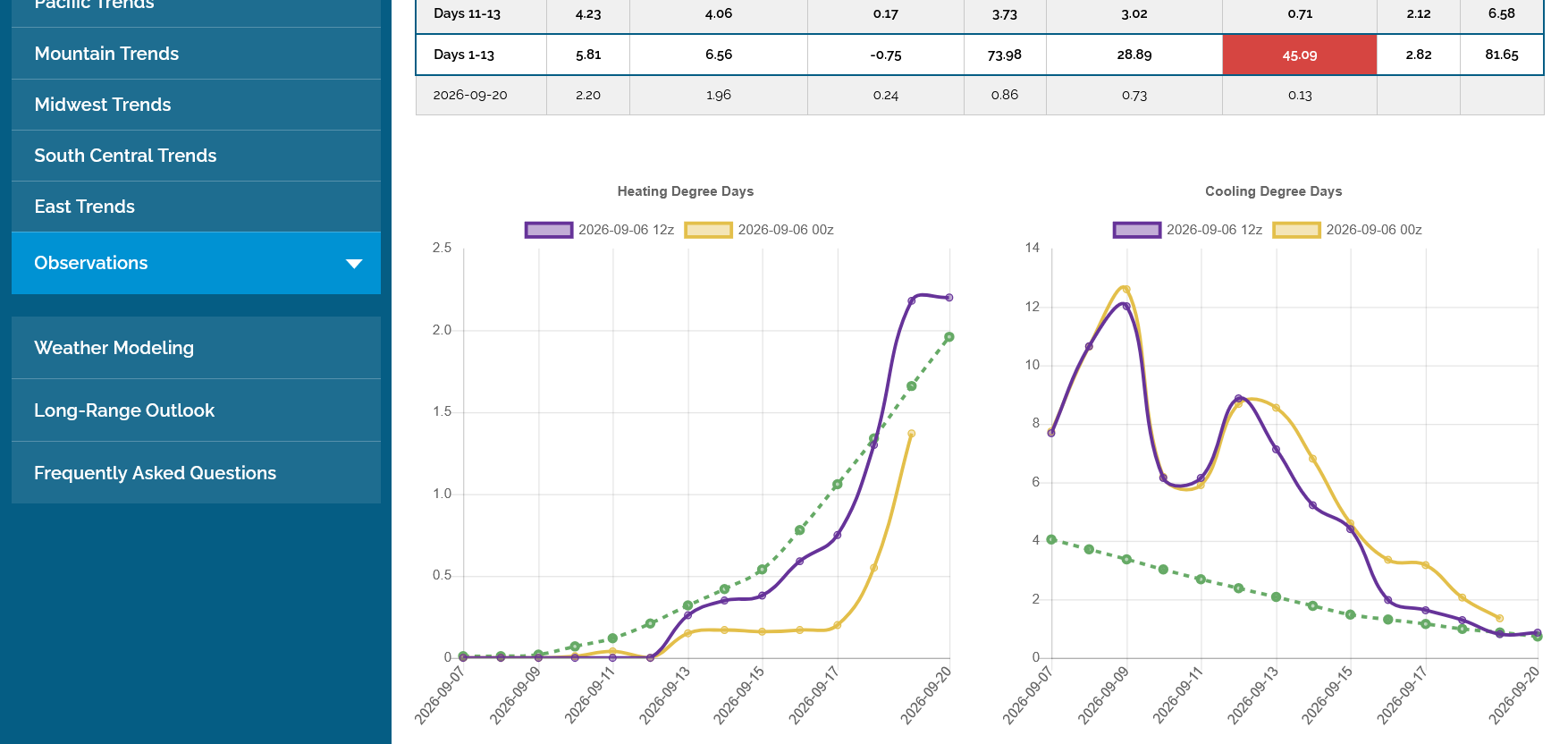Click purple CDD data point at 2026-09-07
The height and width of the screenshot is (744, 1568).
coord(1051,433)
